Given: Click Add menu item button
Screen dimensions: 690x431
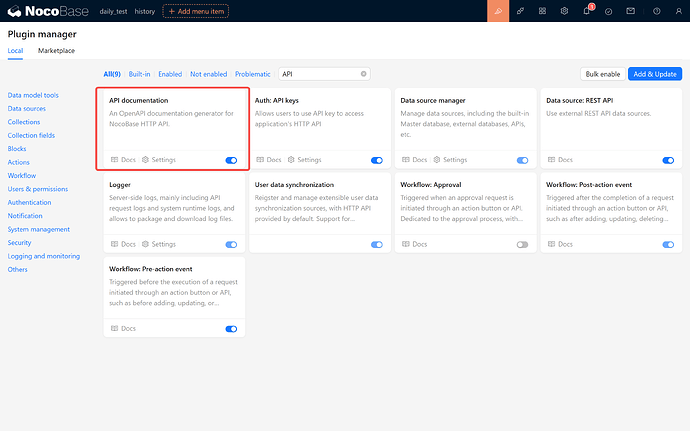Looking at the screenshot, I should click(x=195, y=11).
